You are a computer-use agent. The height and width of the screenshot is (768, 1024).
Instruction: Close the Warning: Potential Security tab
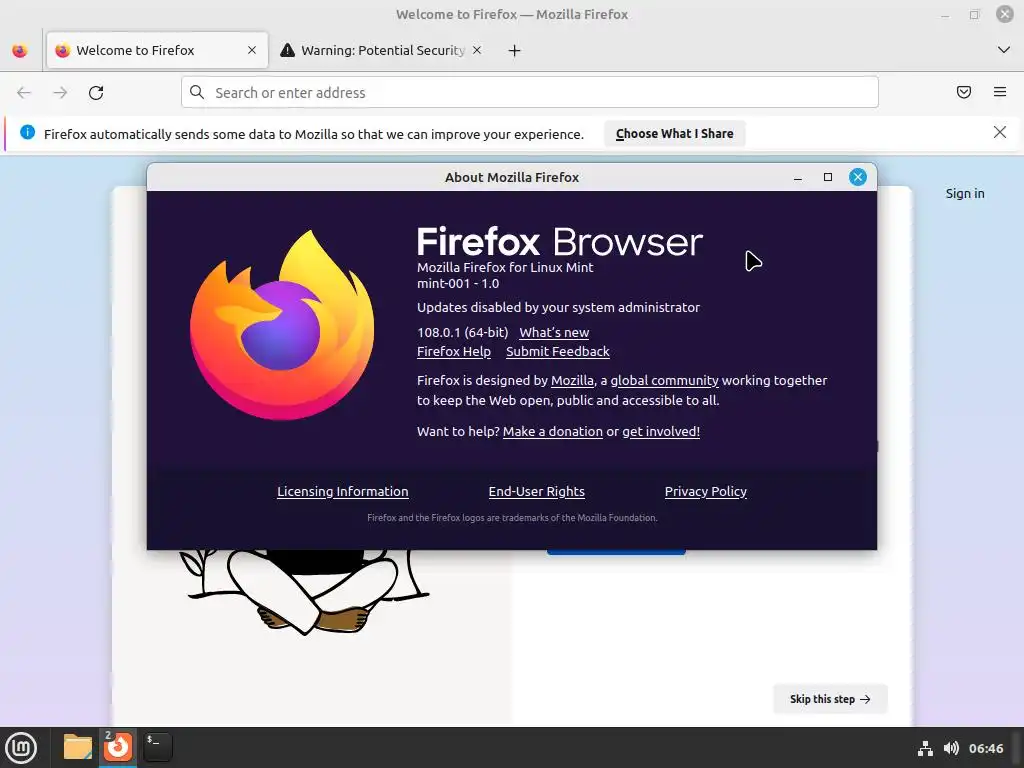pyautogui.click(x=477, y=50)
